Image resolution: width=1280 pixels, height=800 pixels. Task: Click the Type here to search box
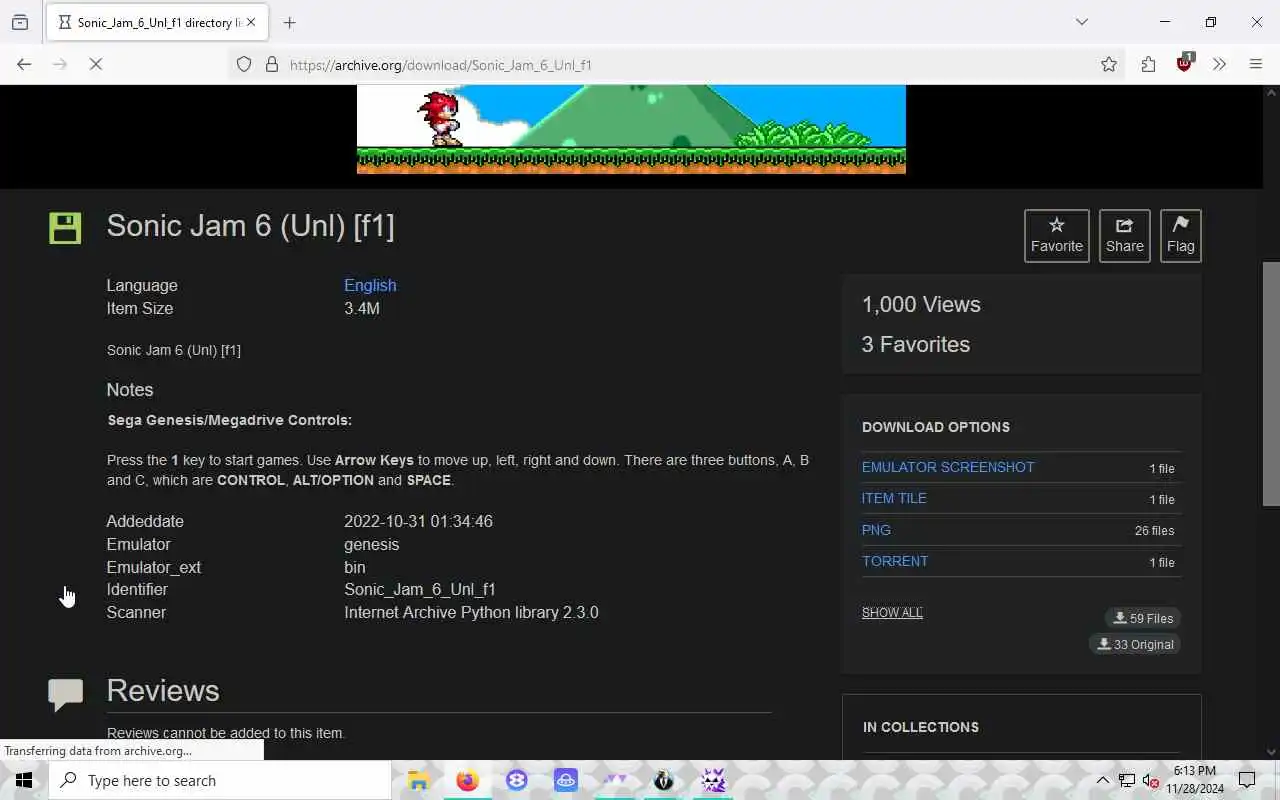point(220,780)
